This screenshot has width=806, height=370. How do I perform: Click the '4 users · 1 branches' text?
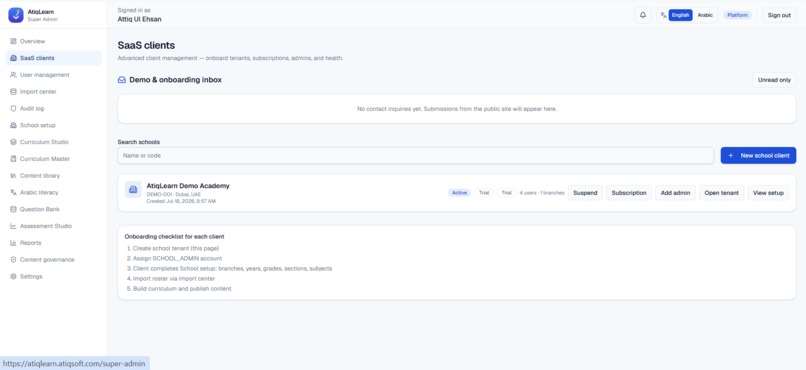point(542,193)
